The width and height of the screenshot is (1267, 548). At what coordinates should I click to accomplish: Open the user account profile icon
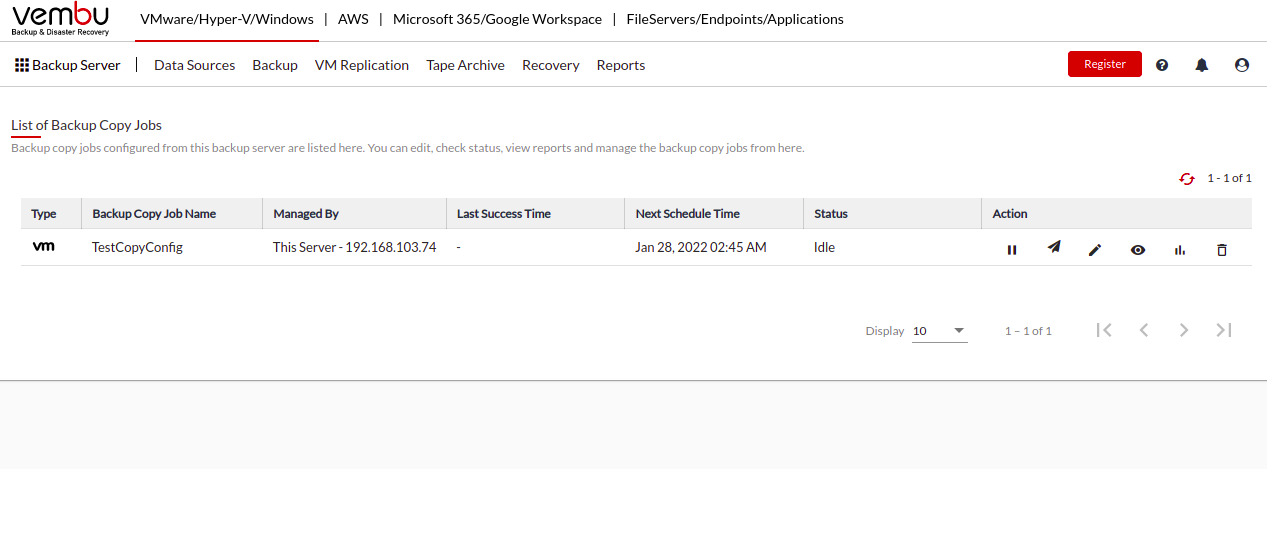tap(1242, 65)
